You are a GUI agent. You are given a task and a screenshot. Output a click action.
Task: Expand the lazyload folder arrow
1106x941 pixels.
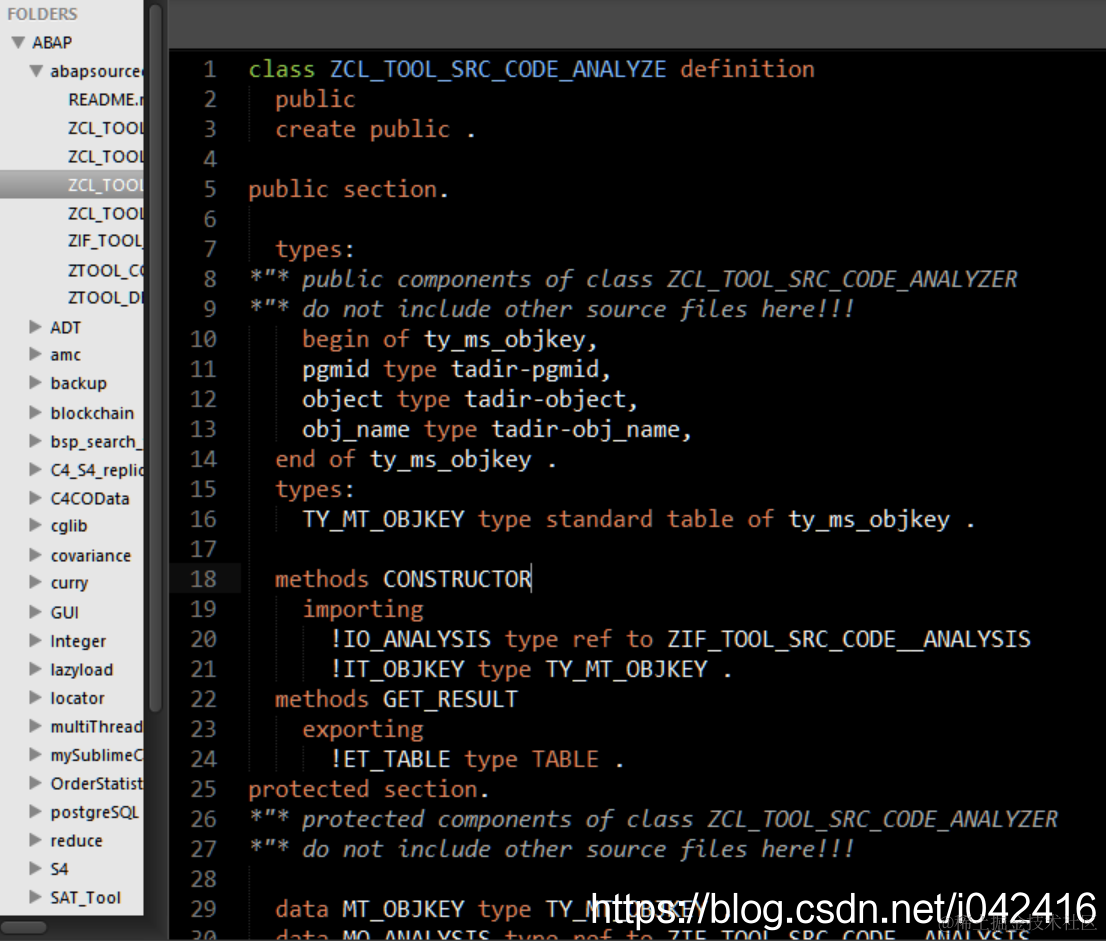[35, 669]
